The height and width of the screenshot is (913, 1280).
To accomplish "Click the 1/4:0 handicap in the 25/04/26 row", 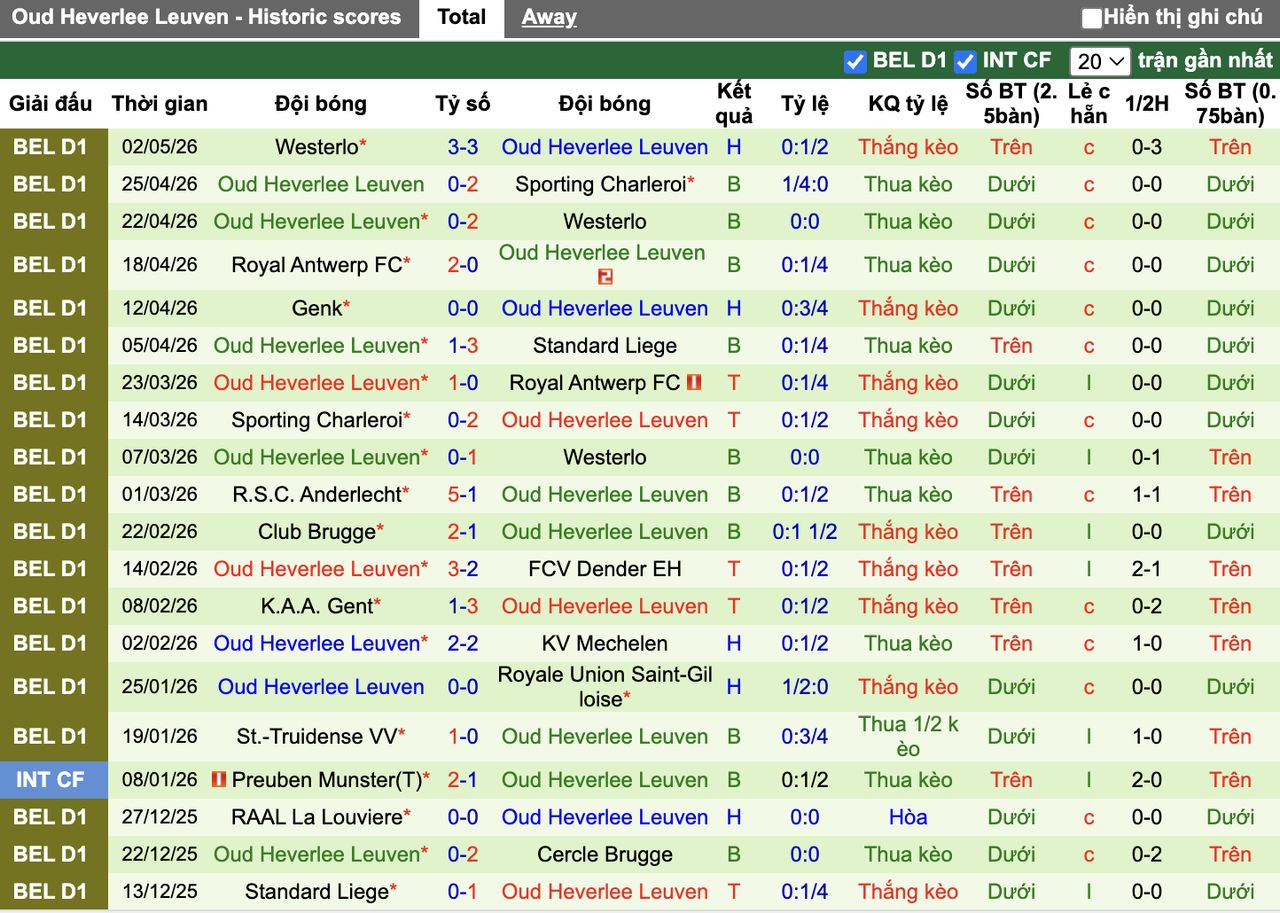I will [805, 184].
